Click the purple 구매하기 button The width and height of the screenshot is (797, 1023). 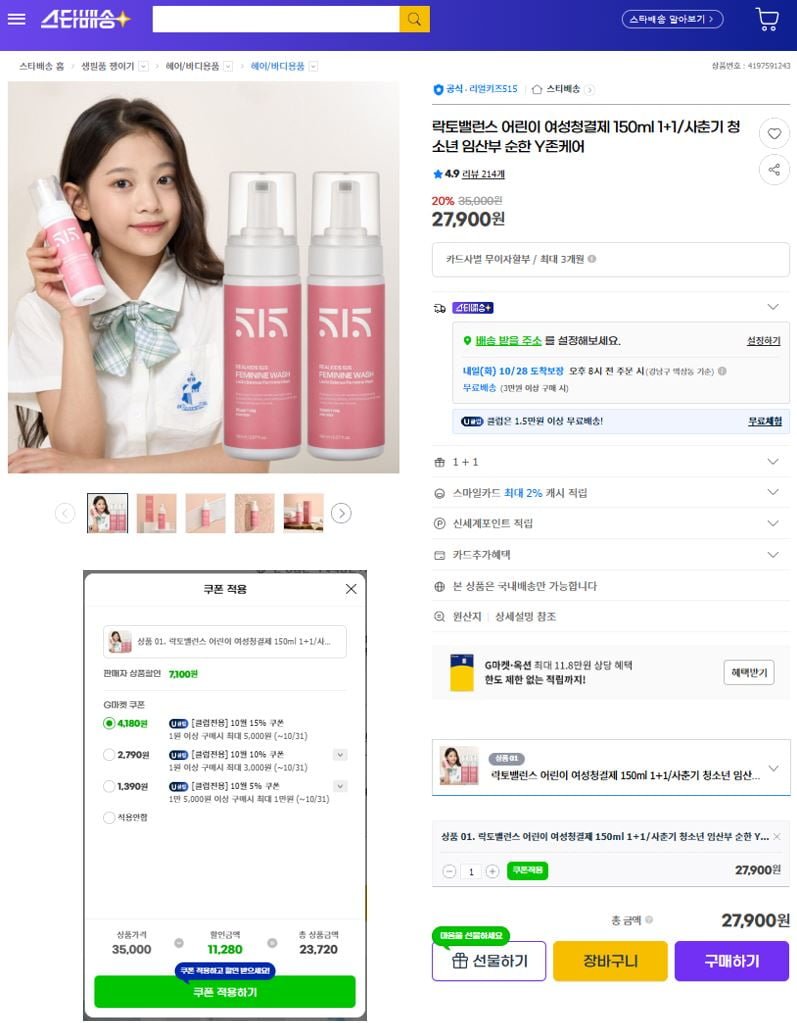coord(732,961)
